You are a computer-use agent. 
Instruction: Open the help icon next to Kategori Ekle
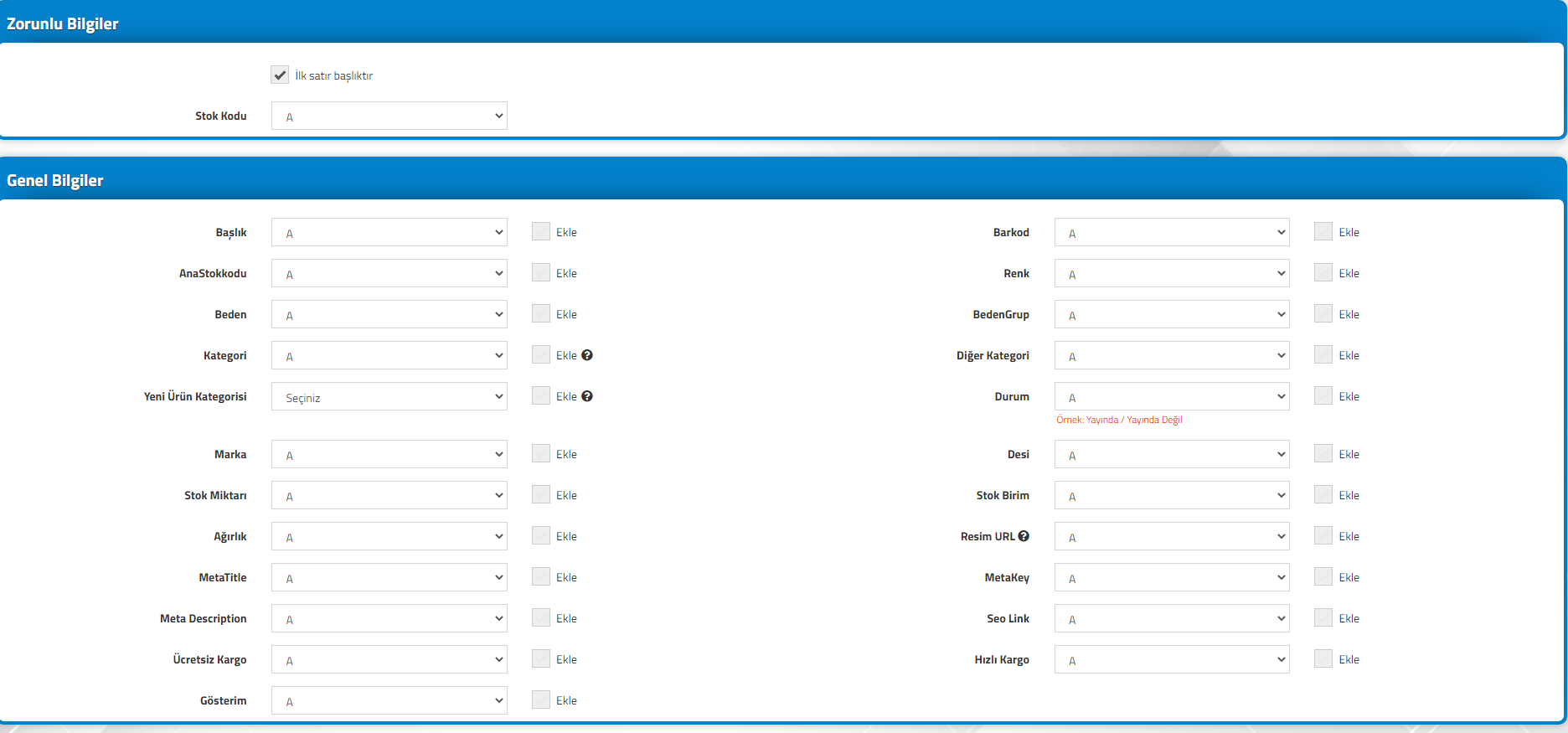click(x=587, y=355)
